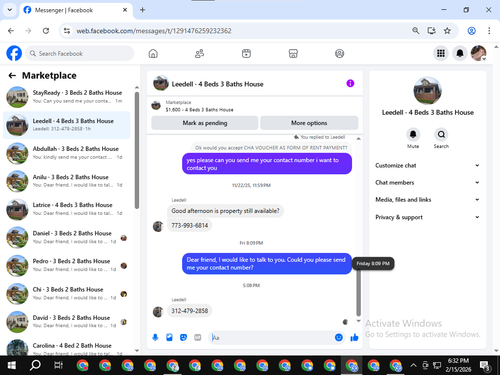
Task: Select the Messenger | Facebook browser tab
Action: pos(76,10)
